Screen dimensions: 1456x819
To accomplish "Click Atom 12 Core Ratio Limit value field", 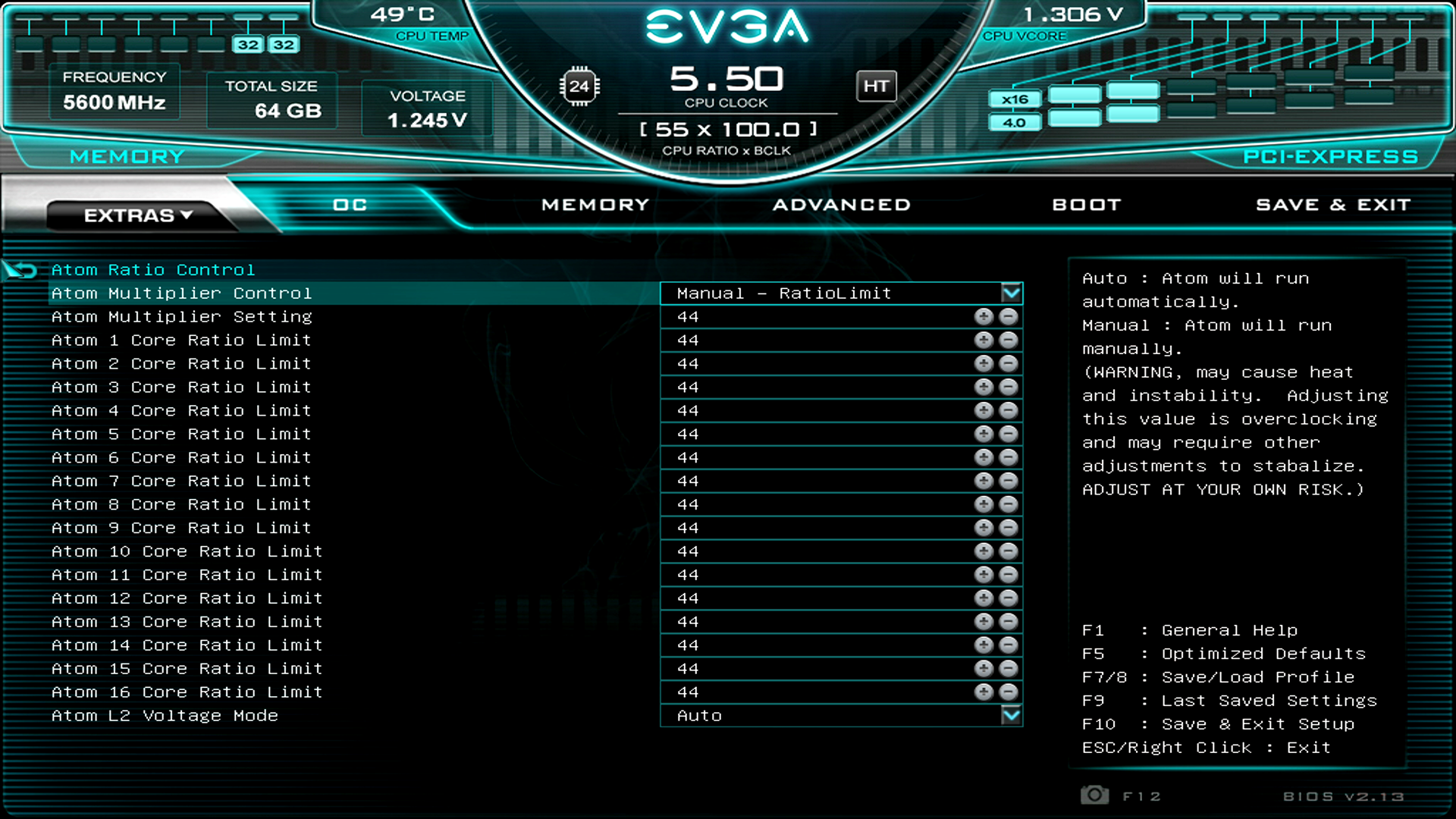I will (842, 599).
